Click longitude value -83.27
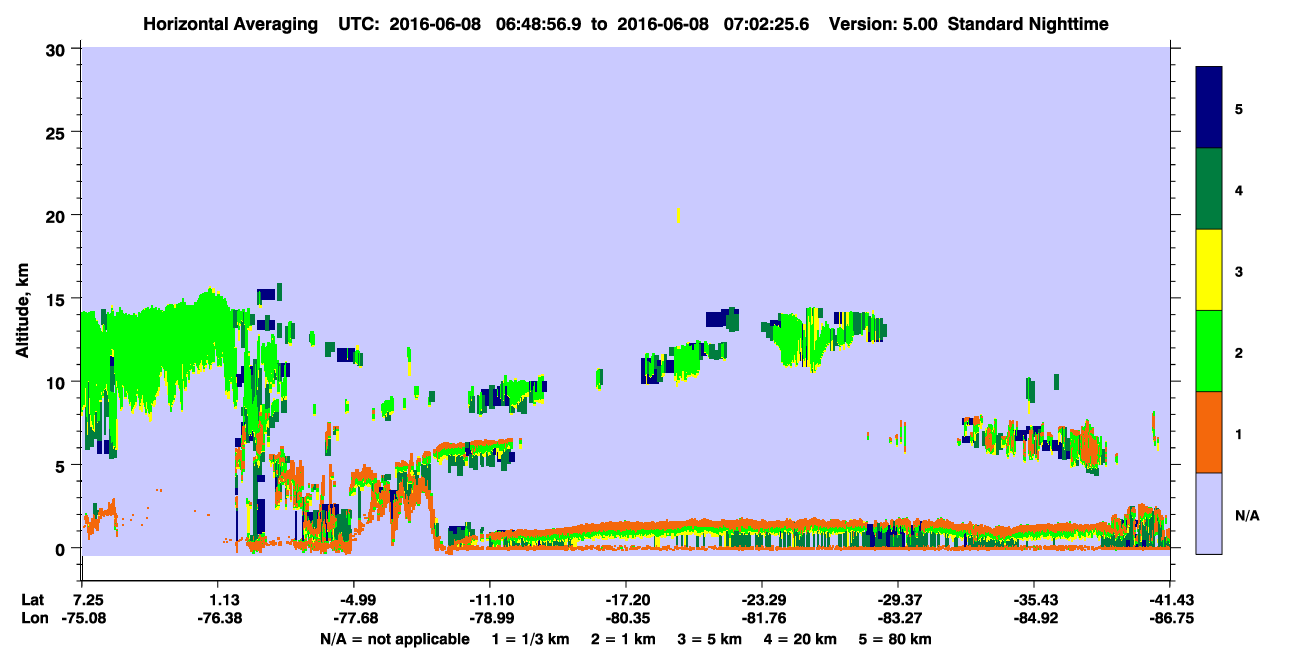1300x667 pixels. tap(898, 618)
